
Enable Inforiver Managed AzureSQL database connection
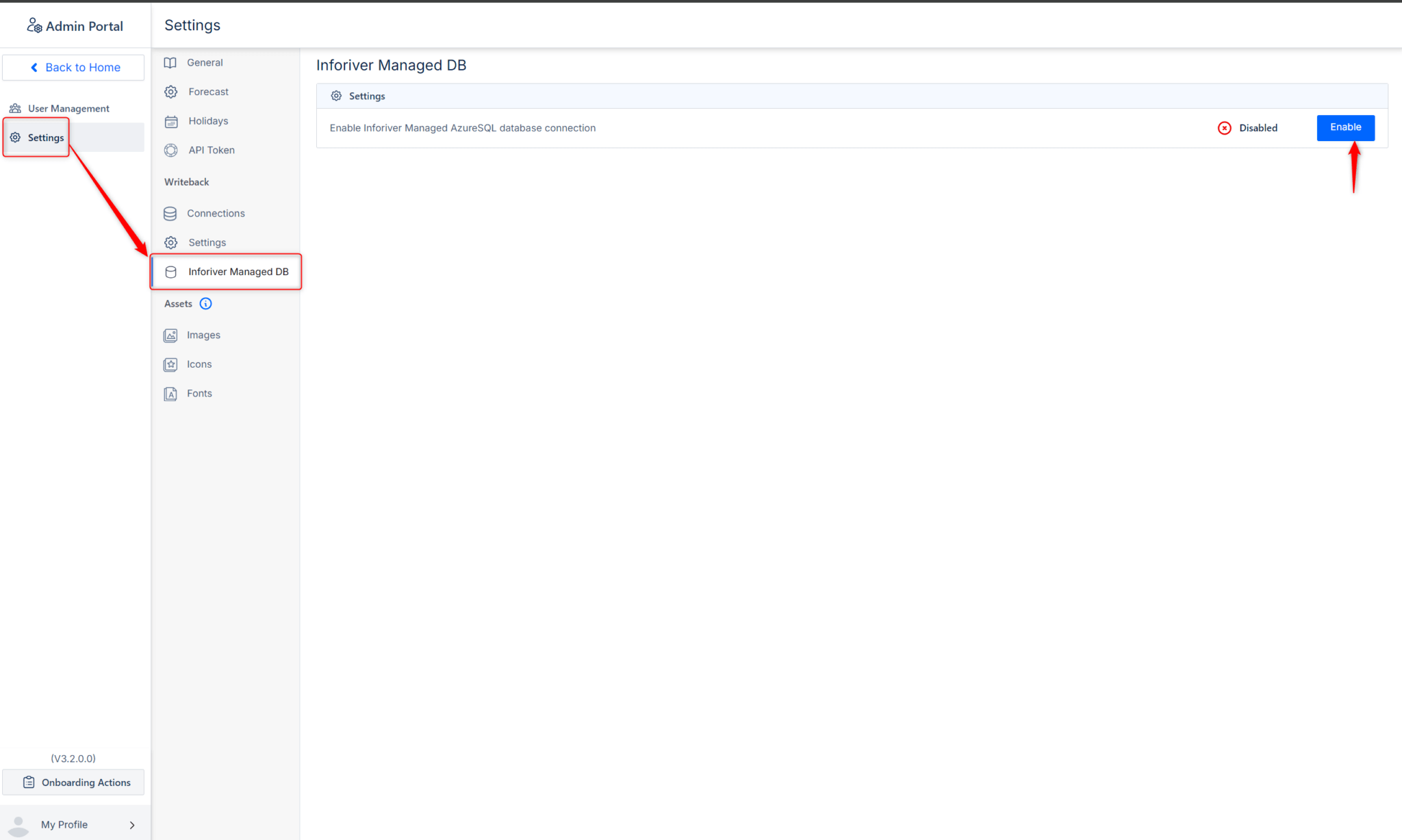(1344, 127)
